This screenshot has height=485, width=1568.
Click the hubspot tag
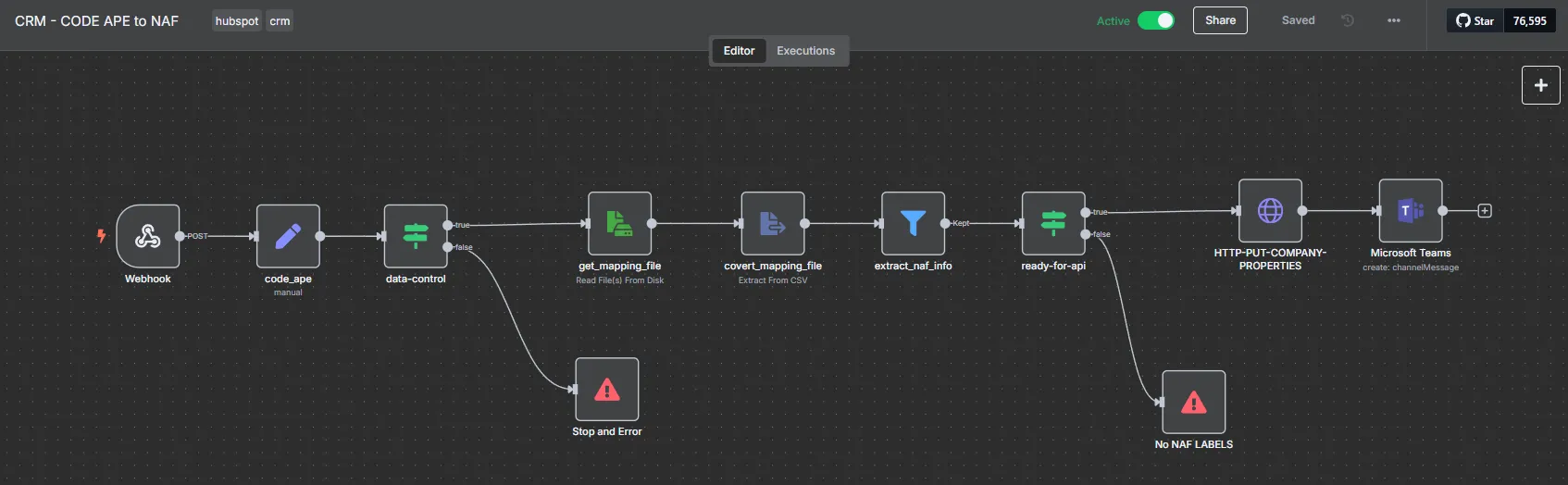237,21
